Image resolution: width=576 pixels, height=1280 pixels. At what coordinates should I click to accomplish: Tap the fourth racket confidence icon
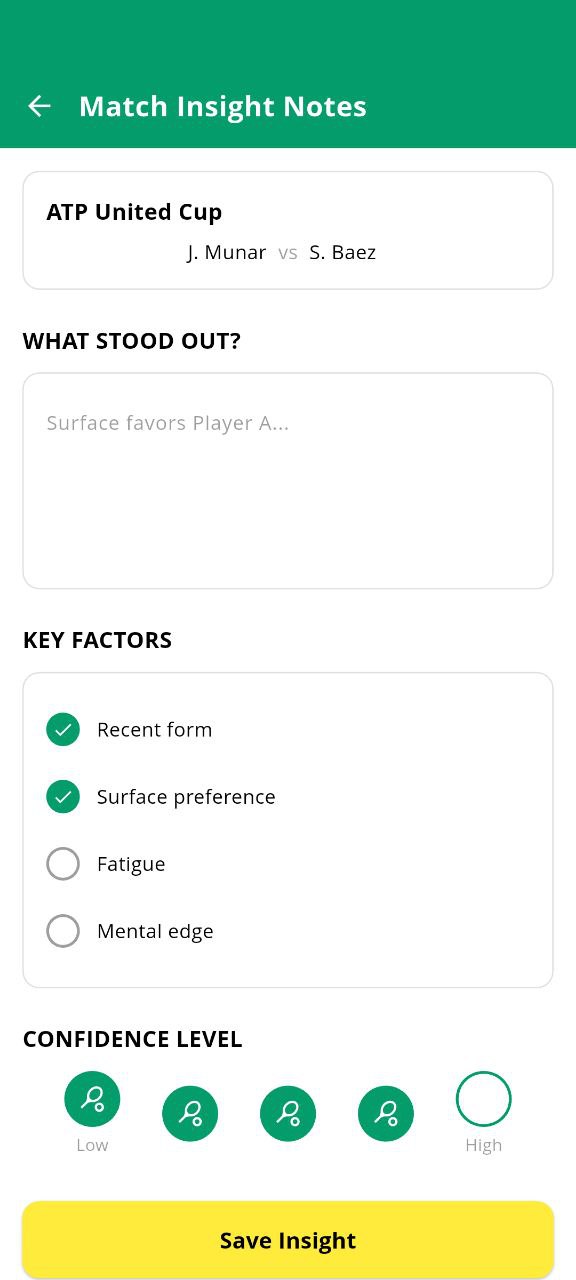coord(385,1113)
